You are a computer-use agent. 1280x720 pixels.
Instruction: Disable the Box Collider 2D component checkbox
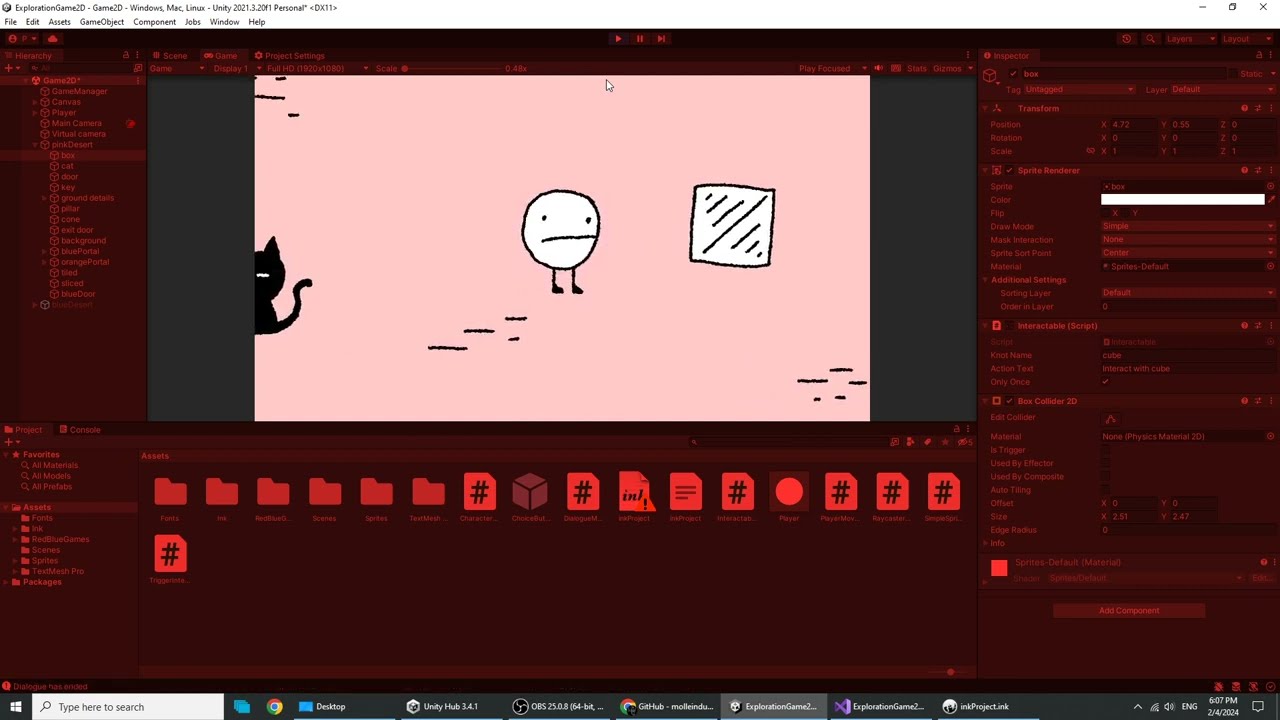(x=1009, y=400)
